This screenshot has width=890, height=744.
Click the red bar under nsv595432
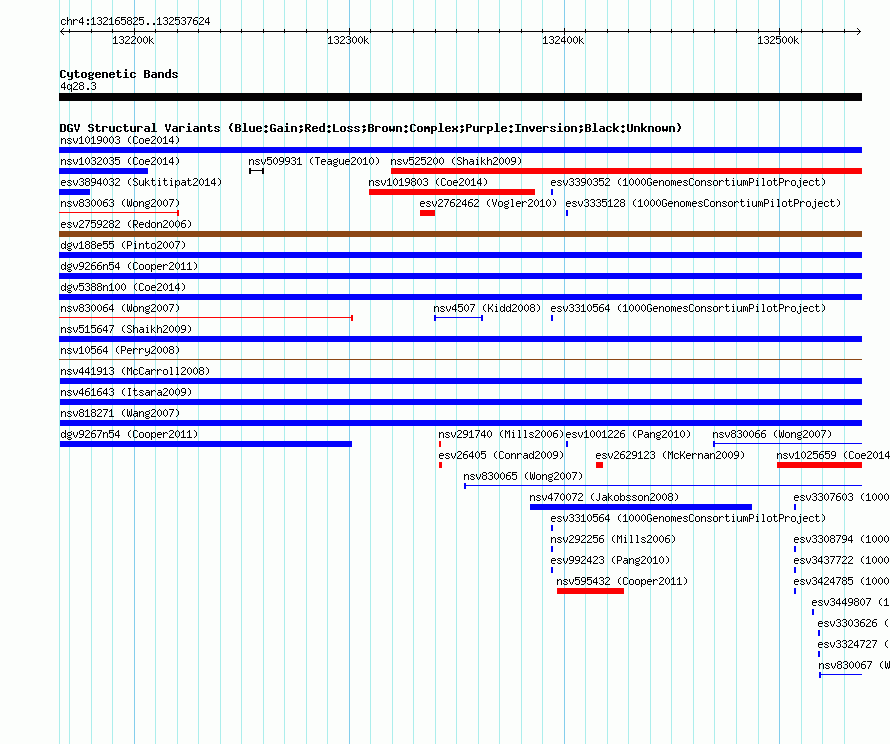point(590,591)
